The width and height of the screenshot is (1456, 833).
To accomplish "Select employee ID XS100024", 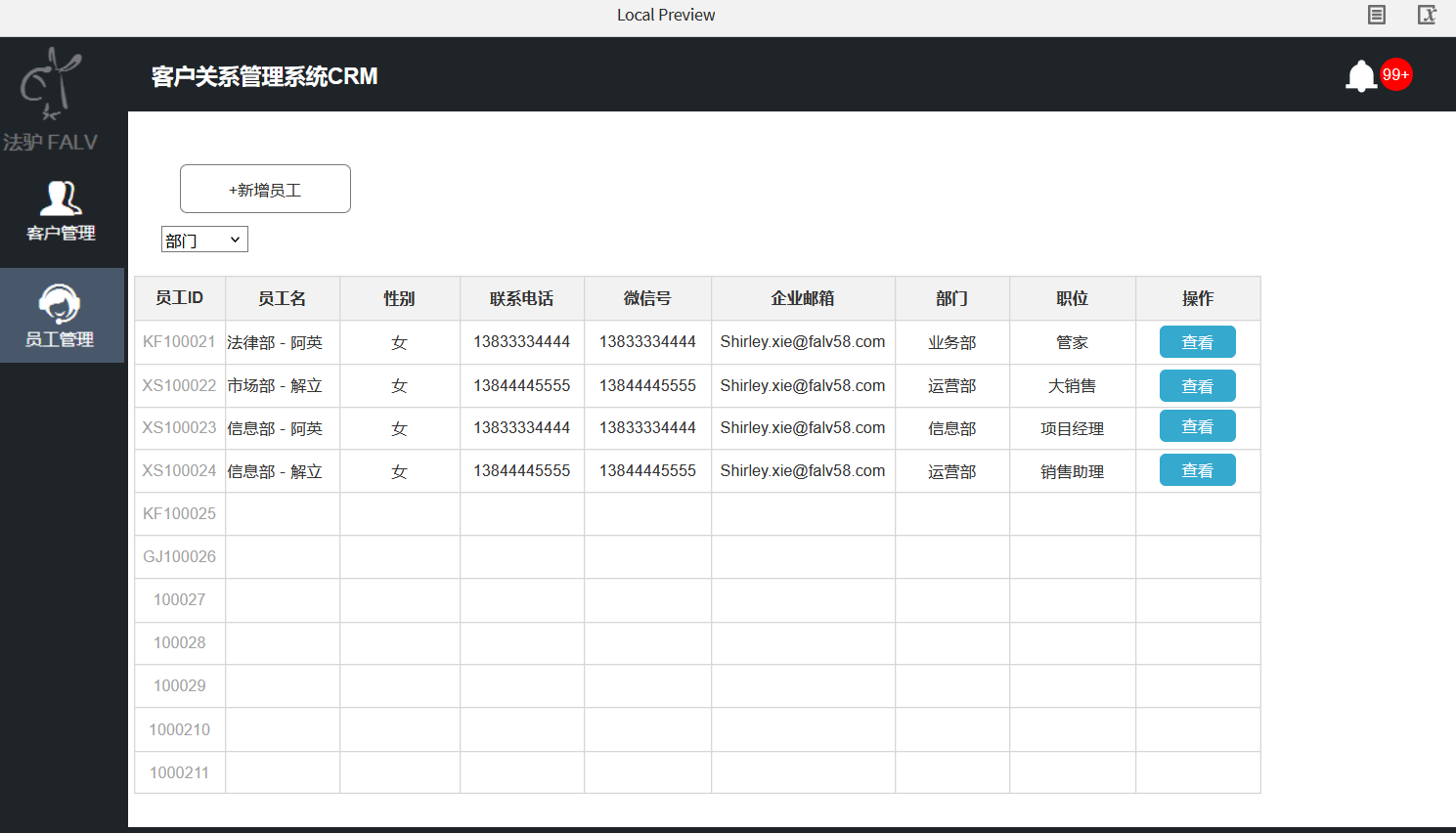I will pos(180,471).
